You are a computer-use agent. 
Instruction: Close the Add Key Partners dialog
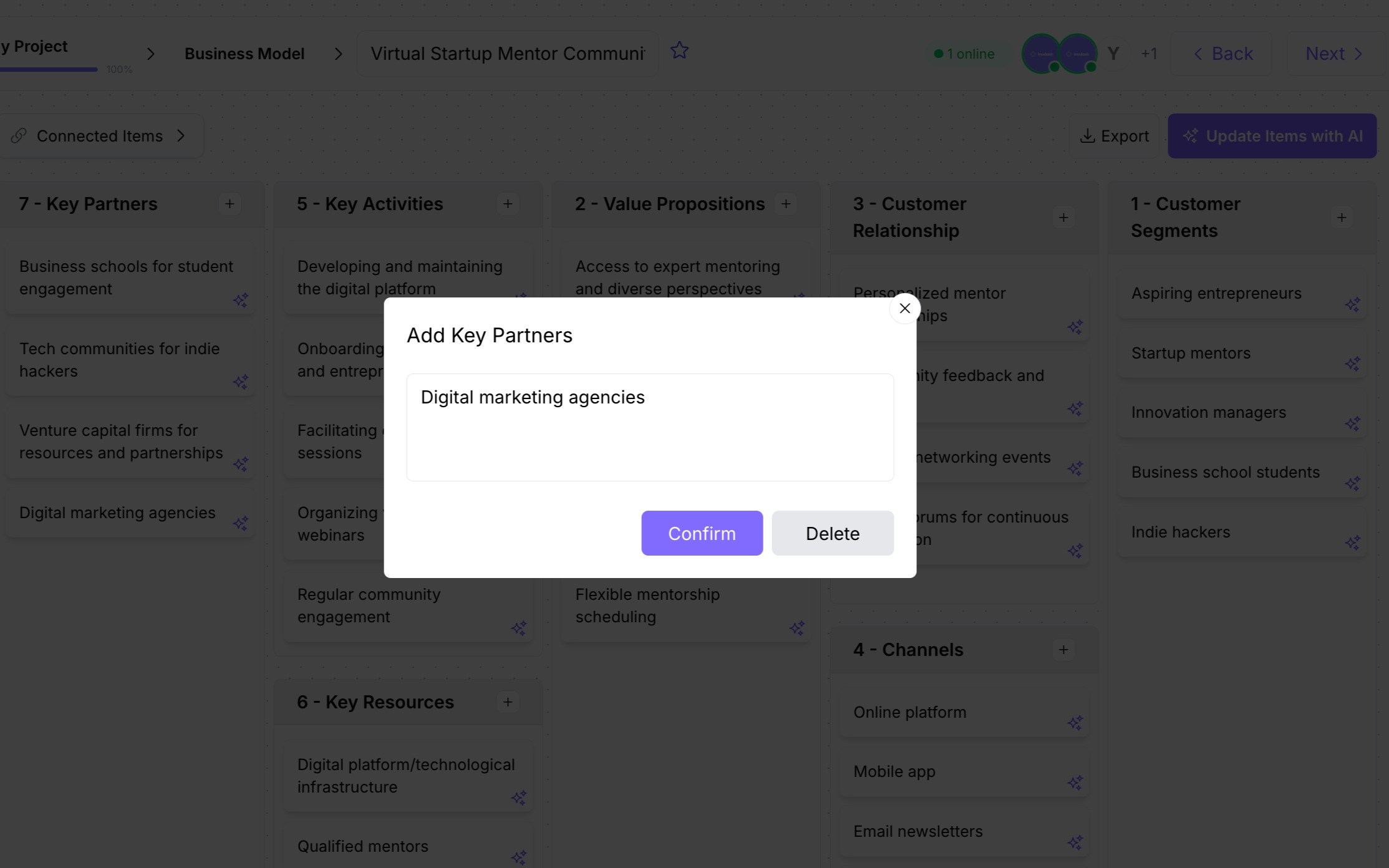(904, 308)
